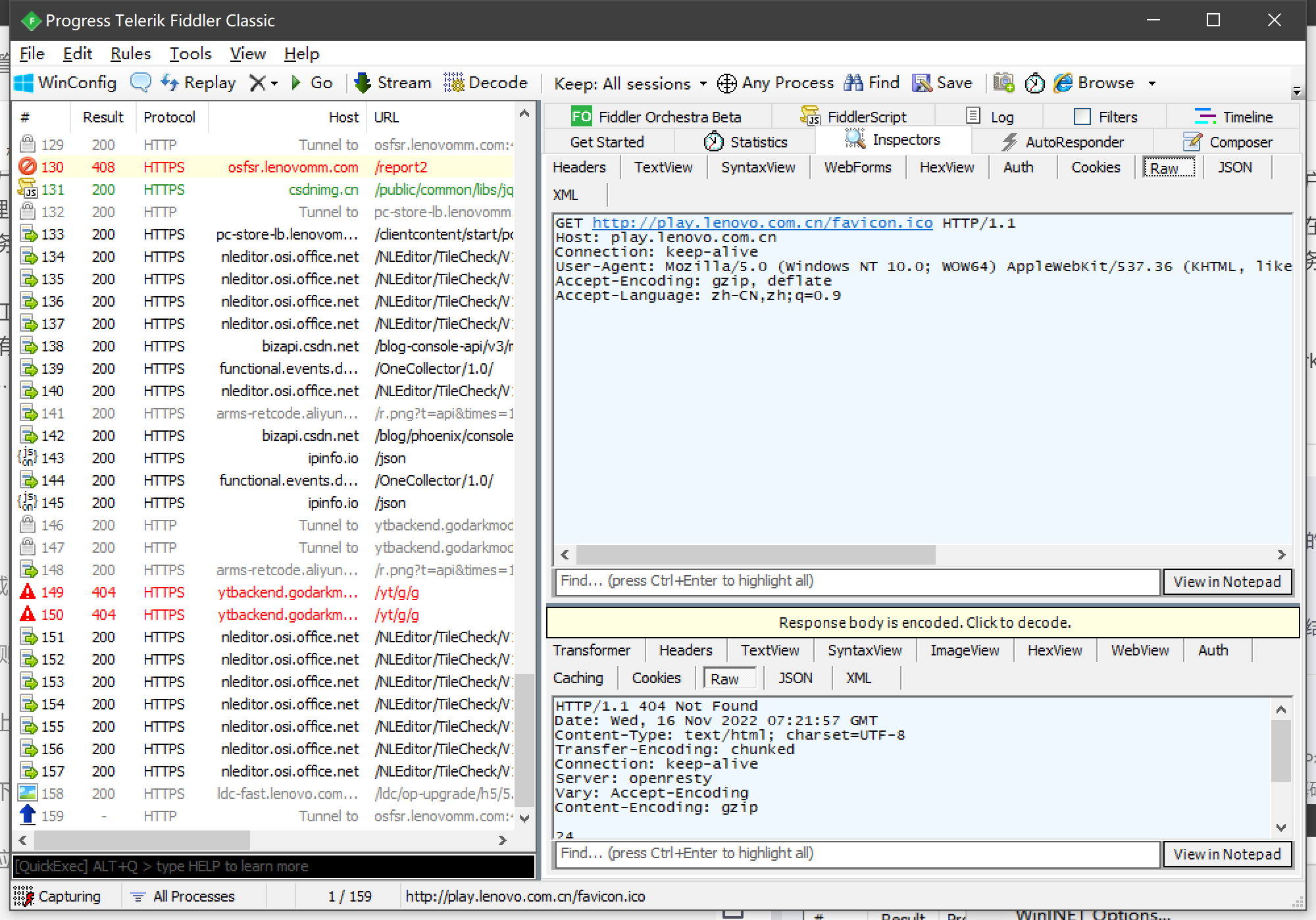Viewport: 1316px width, 920px height.
Task: Open Find with binoculars icon
Action: [871, 83]
